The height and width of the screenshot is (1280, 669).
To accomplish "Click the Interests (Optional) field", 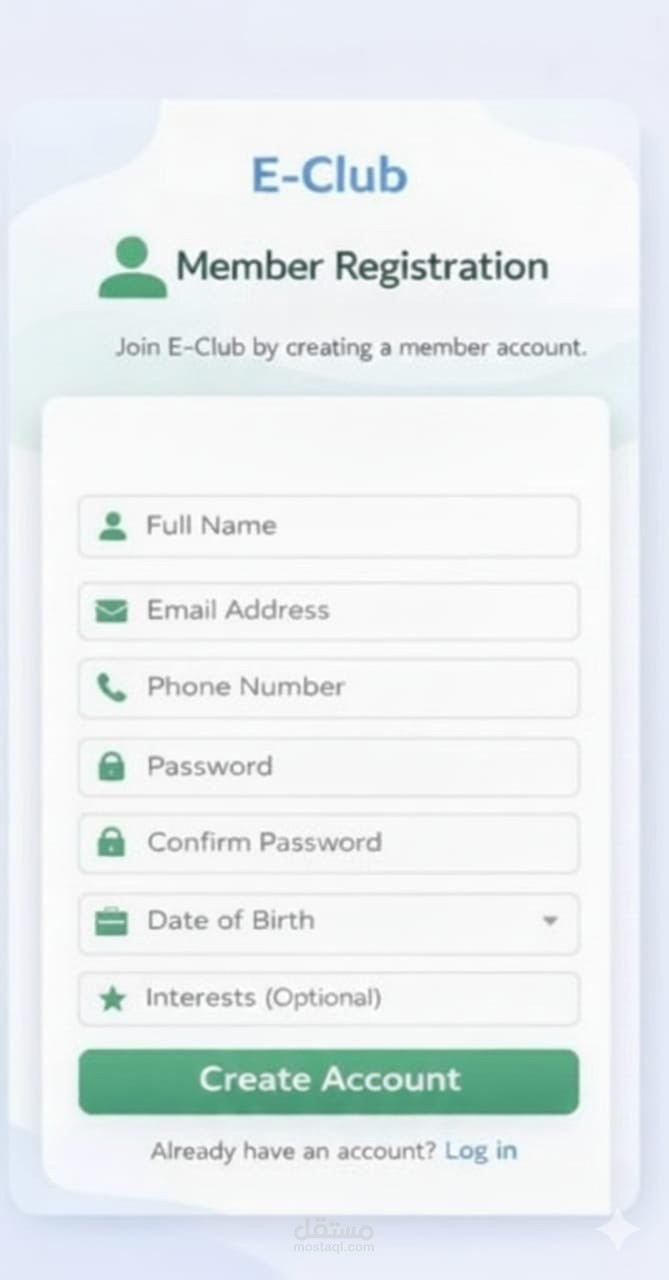I will point(329,998).
